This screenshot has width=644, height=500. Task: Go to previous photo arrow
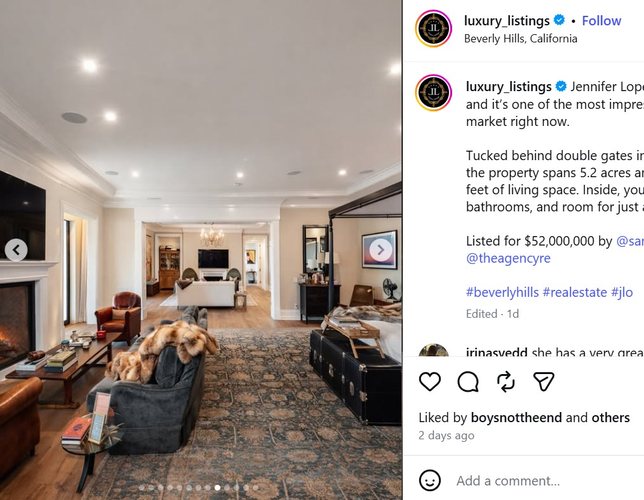(16, 250)
